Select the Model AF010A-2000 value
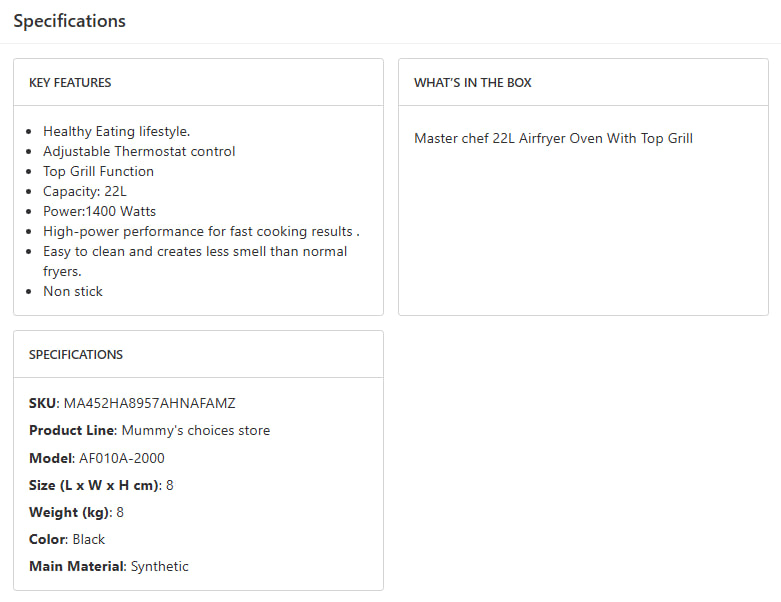Screen dimensions: 781x602 [x=122, y=458]
